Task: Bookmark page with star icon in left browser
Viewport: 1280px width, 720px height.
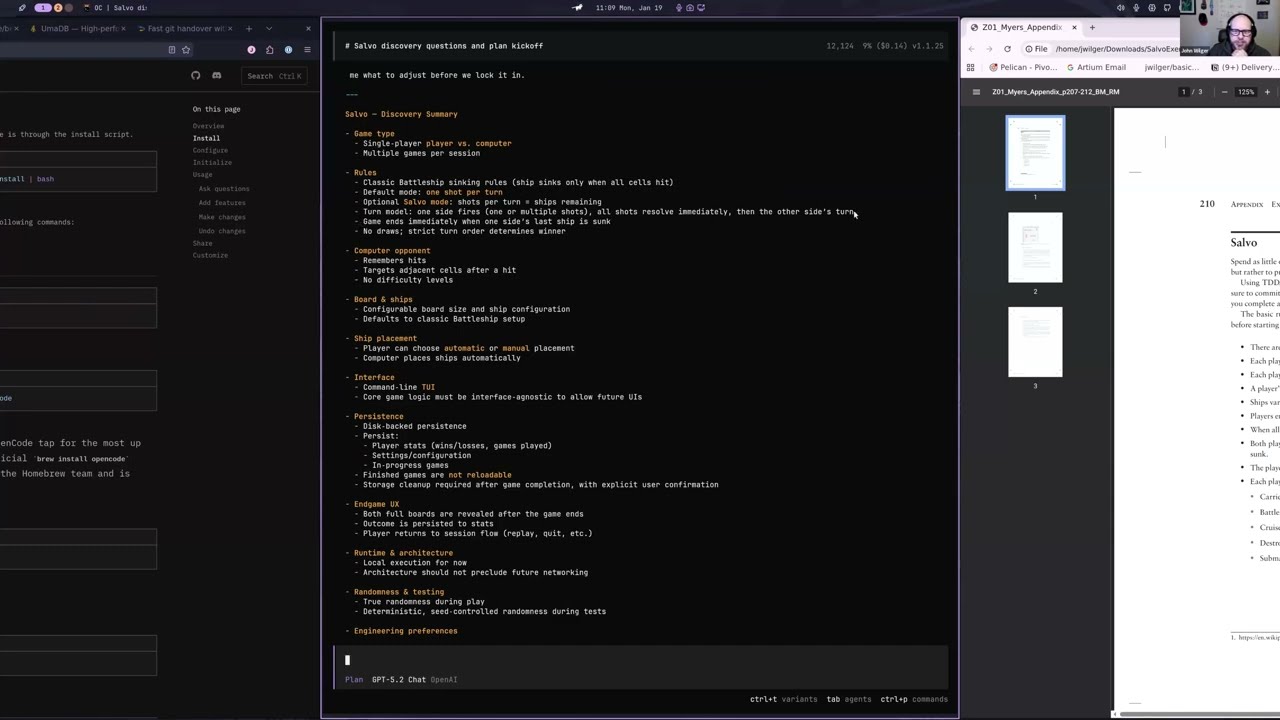Action: click(x=186, y=50)
